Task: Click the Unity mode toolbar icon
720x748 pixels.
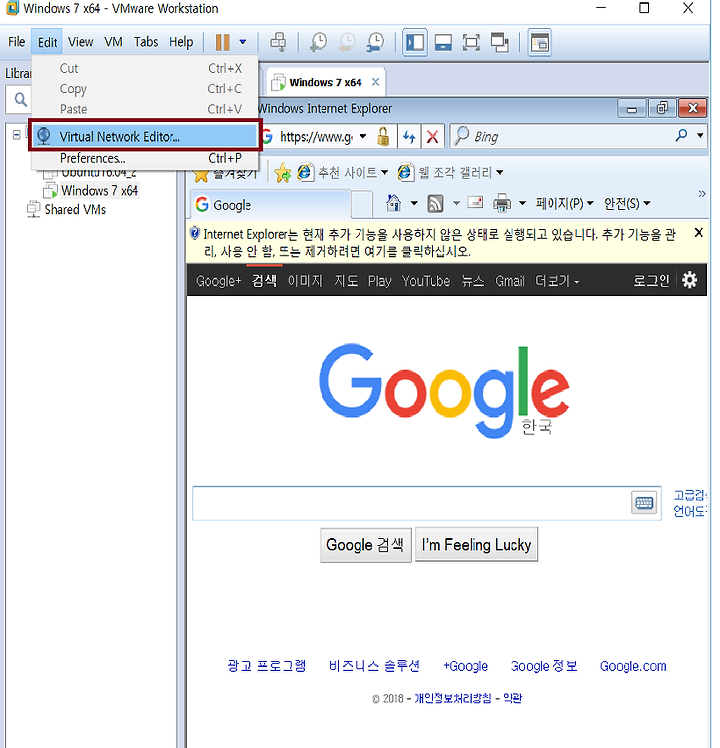Action: coord(500,42)
